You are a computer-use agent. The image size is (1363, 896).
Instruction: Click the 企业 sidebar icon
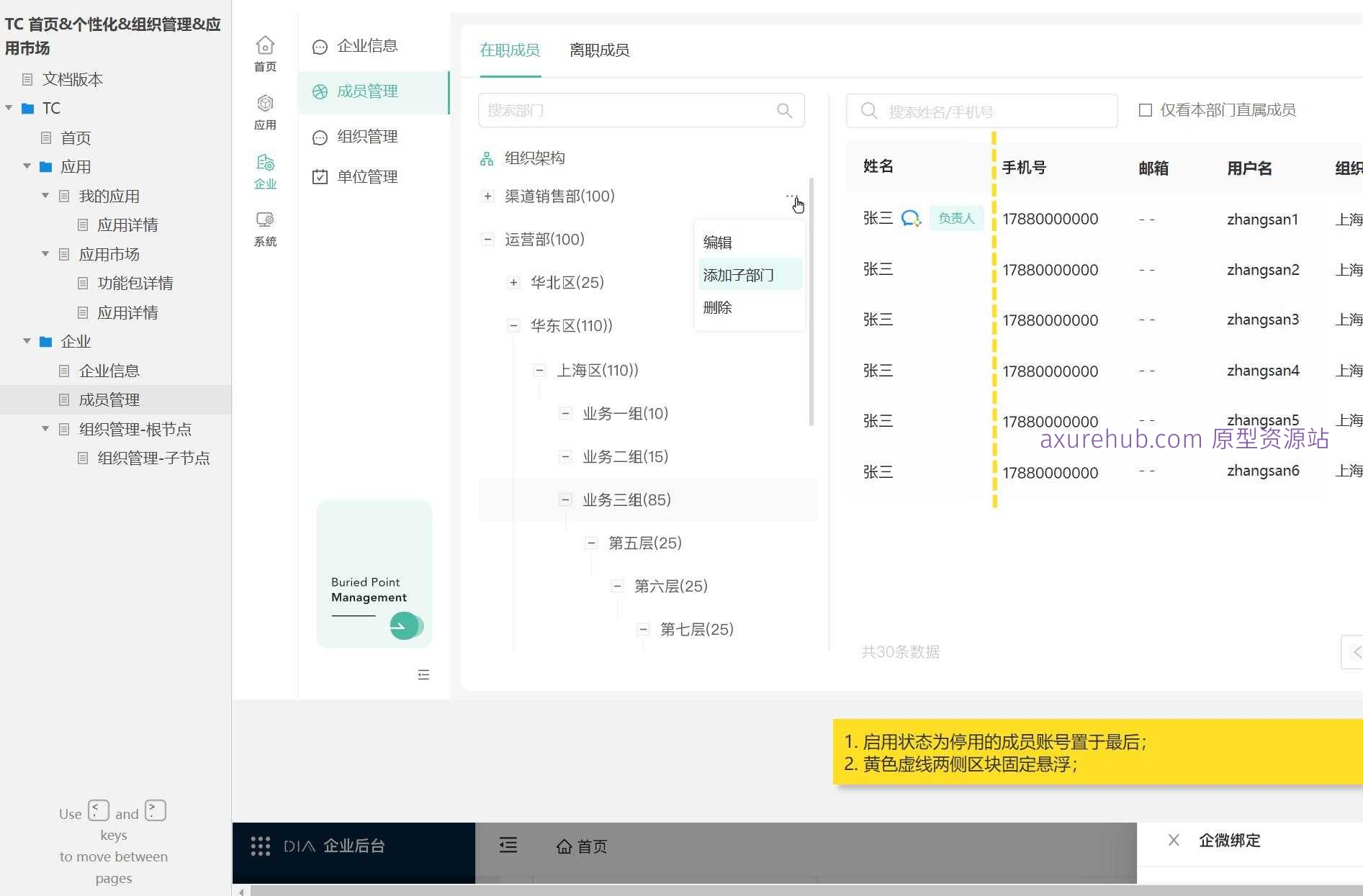click(264, 162)
